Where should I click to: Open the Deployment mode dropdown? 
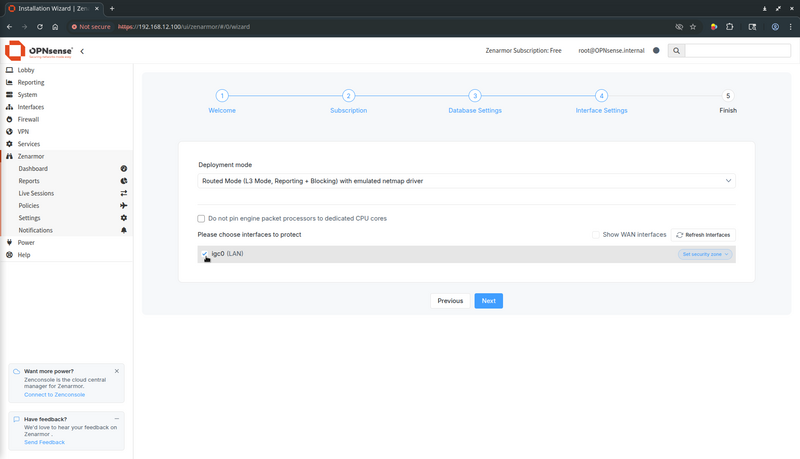466,181
